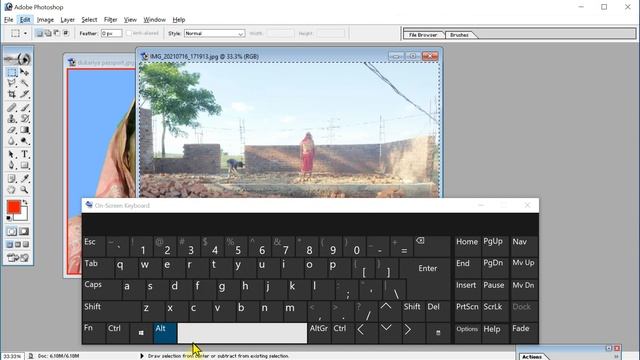
Task: Swap foreground and background colors
Action: pos(25,202)
